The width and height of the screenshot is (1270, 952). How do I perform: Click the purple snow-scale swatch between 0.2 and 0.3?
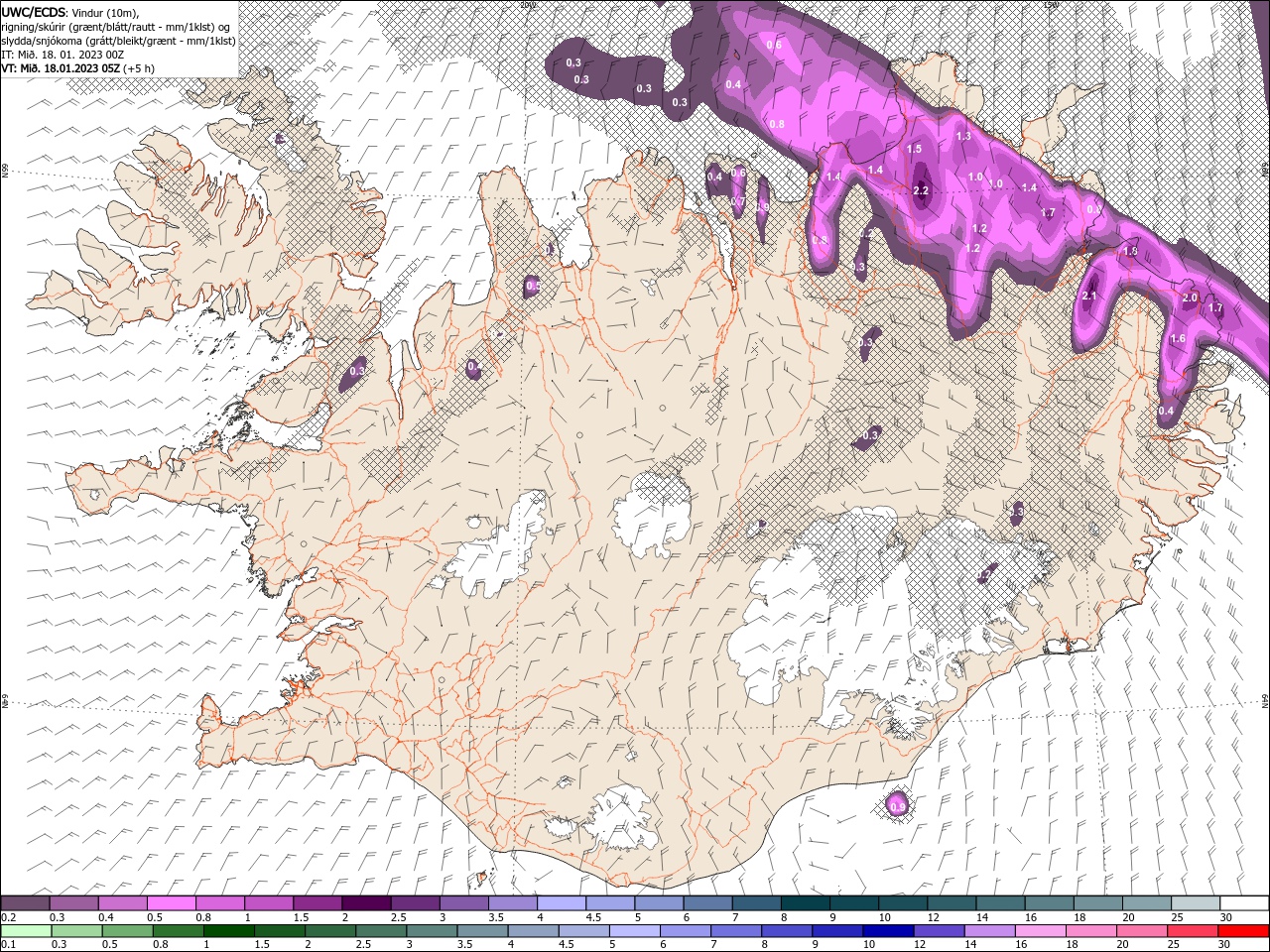(26, 903)
